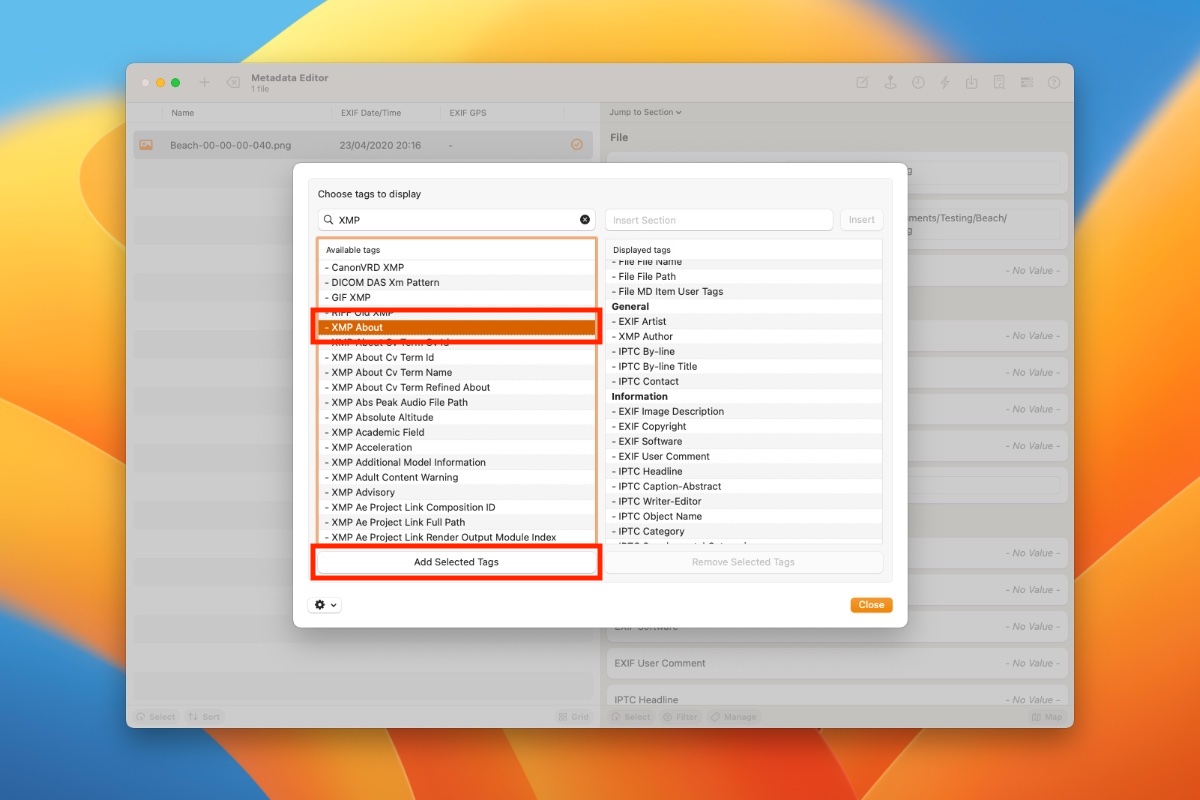Select XMP Ae Project Link Full Path
Screen dimensions: 1200x800
click(457, 522)
